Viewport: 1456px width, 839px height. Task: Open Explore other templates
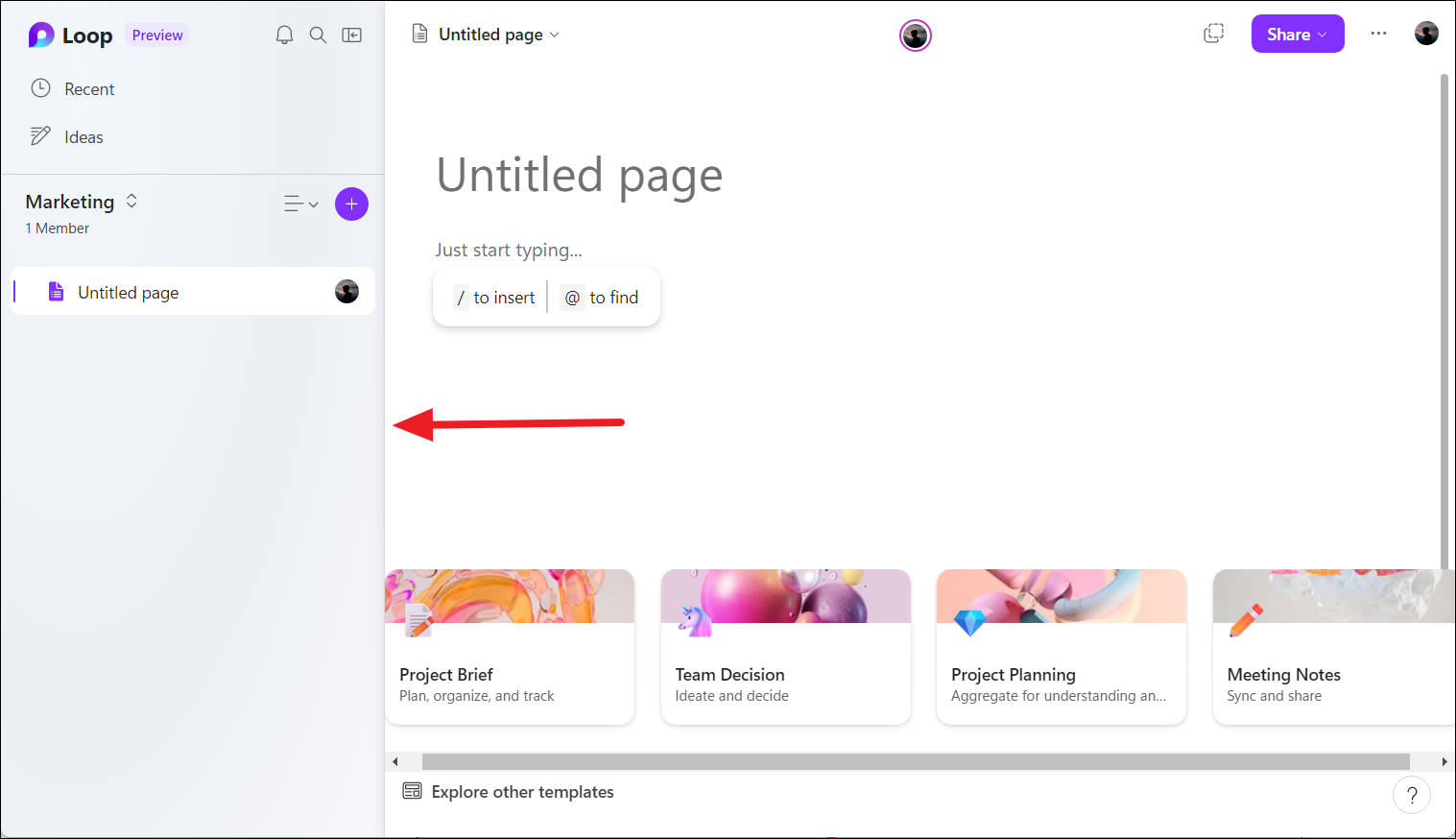509,791
